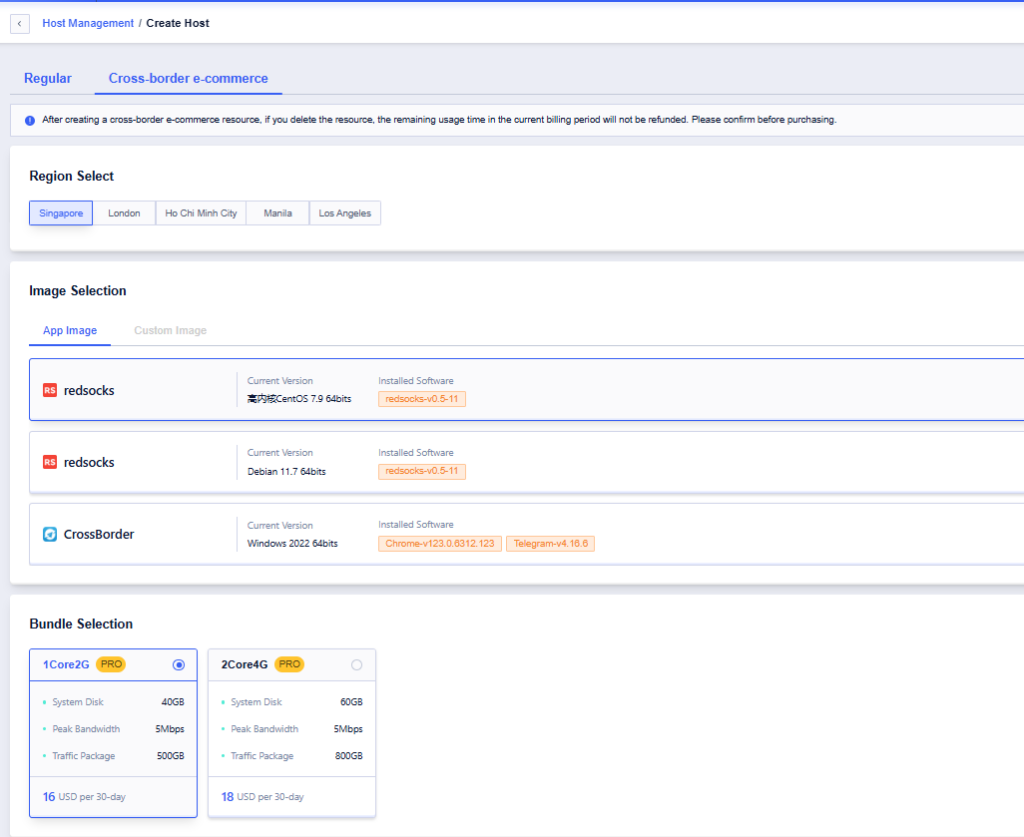Select the 2Core4G bundle radio button

(x=357, y=665)
